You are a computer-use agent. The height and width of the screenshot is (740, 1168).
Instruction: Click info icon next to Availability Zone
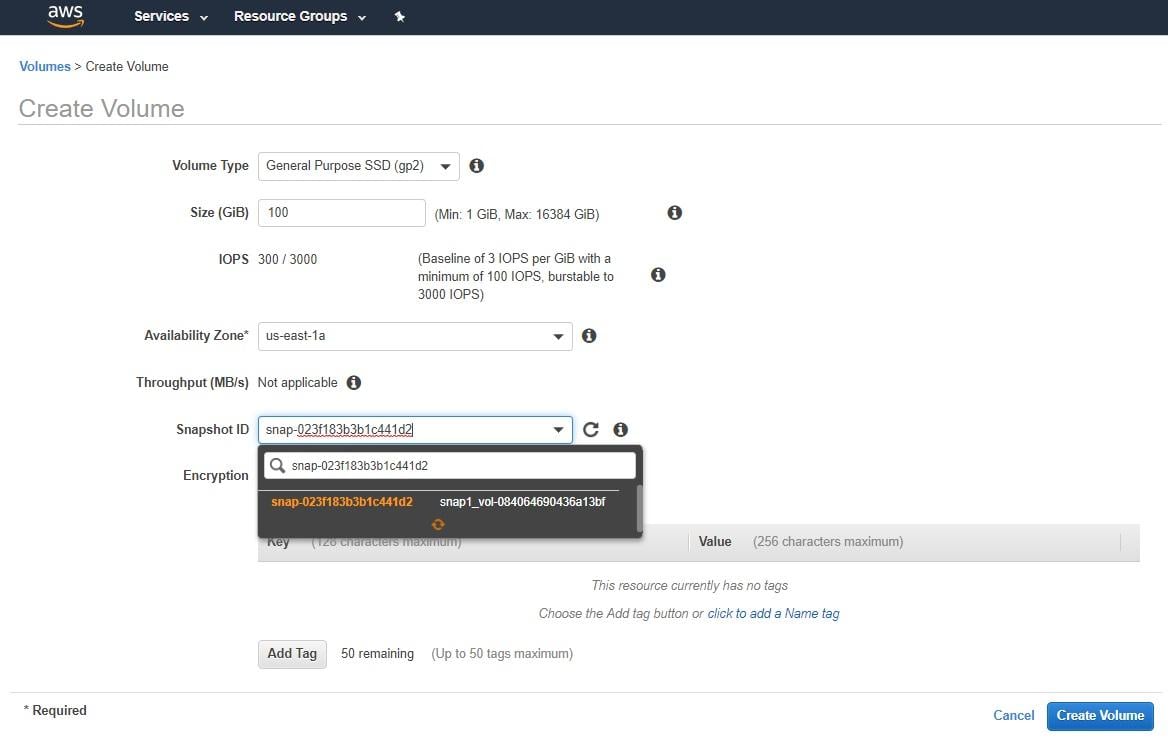coord(589,336)
